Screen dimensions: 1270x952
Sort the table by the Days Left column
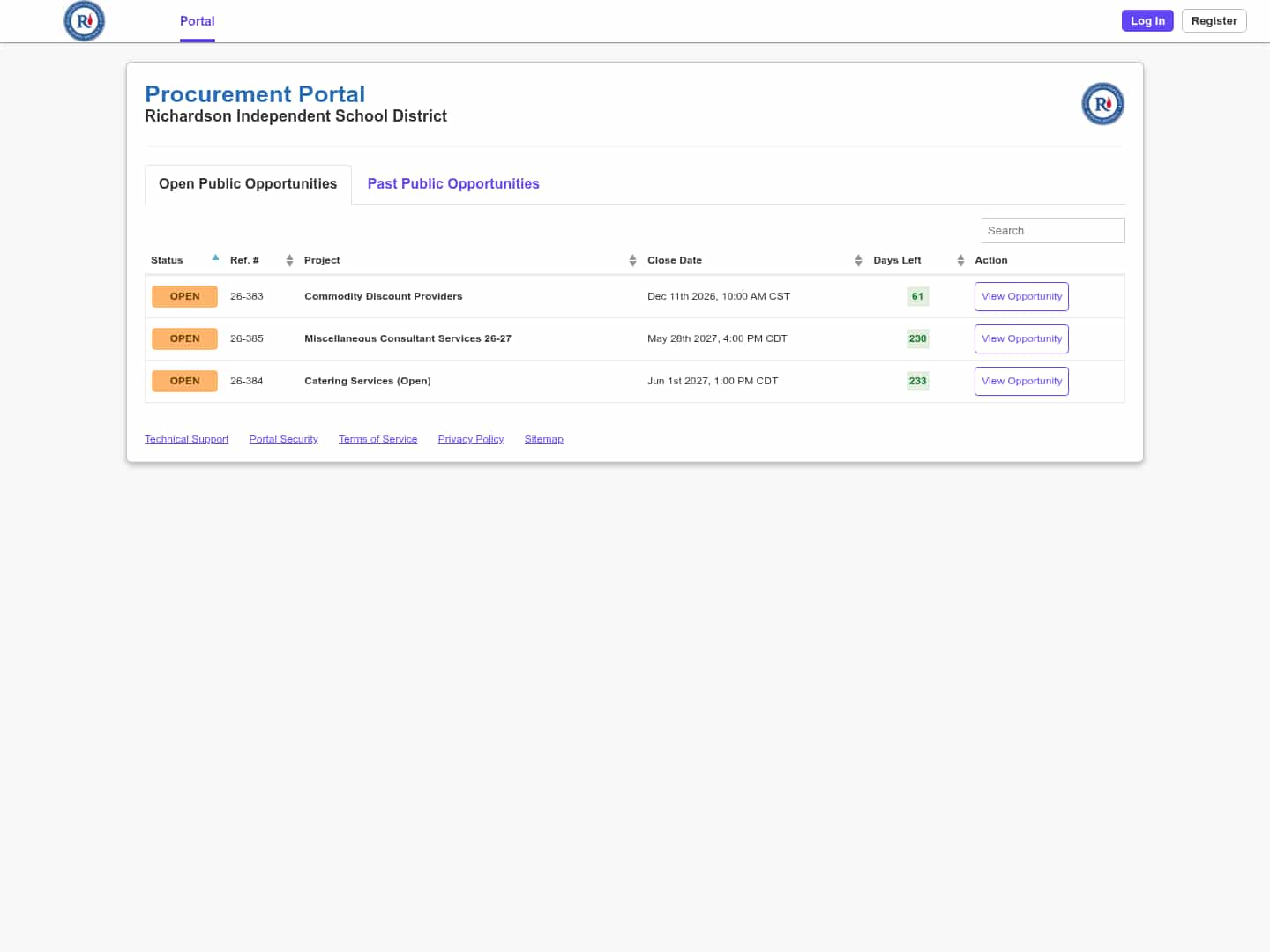click(918, 260)
